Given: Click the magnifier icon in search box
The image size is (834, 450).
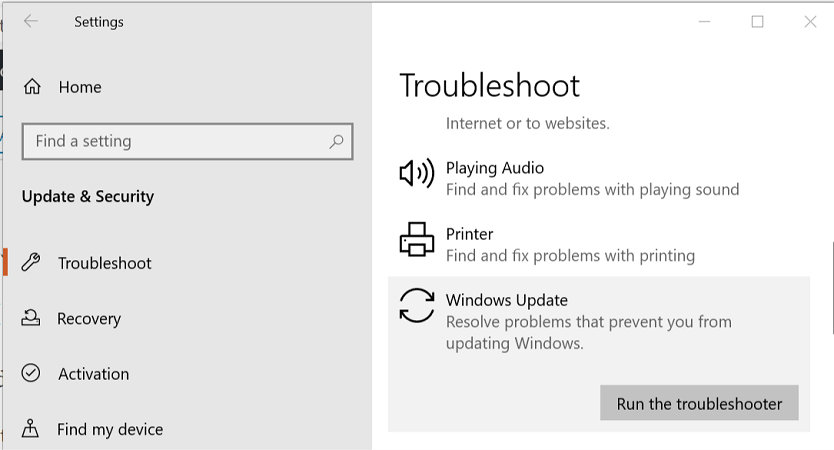Looking at the screenshot, I should (x=337, y=141).
